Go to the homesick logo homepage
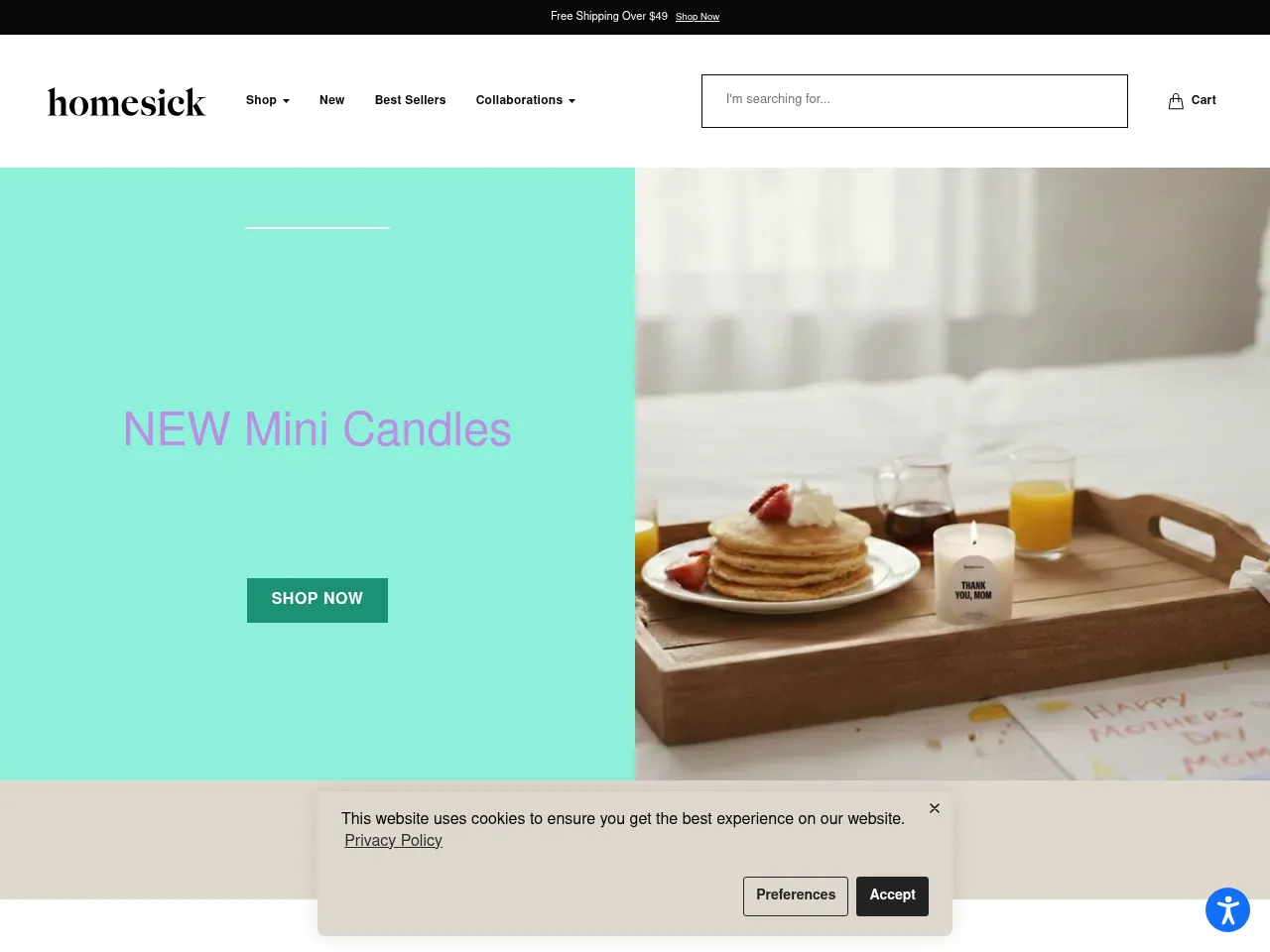The image size is (1270, 952). (127, 101)
